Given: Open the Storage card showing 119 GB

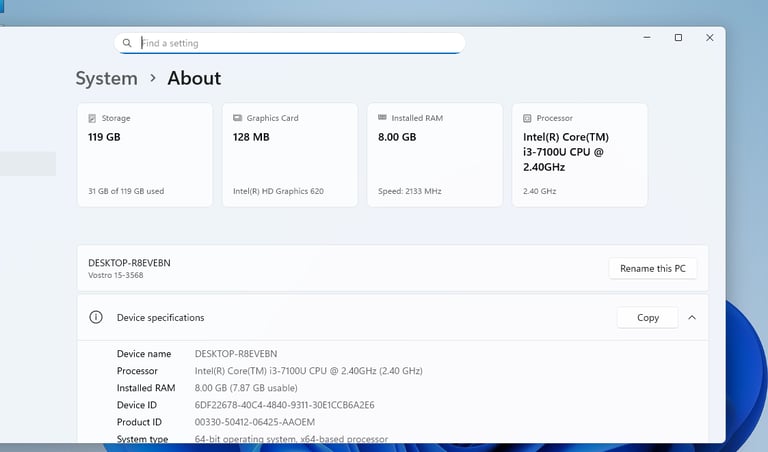Looking at the screenshot, I should [x=145, y=155].
